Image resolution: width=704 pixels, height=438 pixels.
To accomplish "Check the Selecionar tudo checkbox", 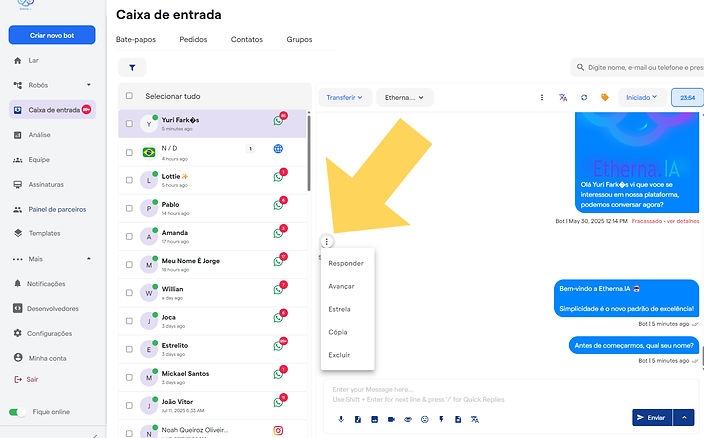I will pos(129,96).
